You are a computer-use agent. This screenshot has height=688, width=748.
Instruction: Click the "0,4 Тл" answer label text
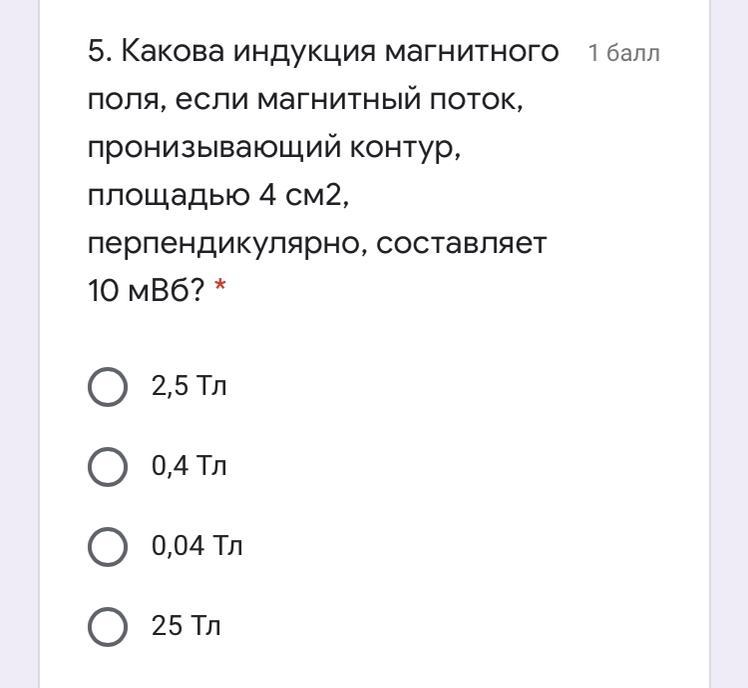[x=189, y=467]
